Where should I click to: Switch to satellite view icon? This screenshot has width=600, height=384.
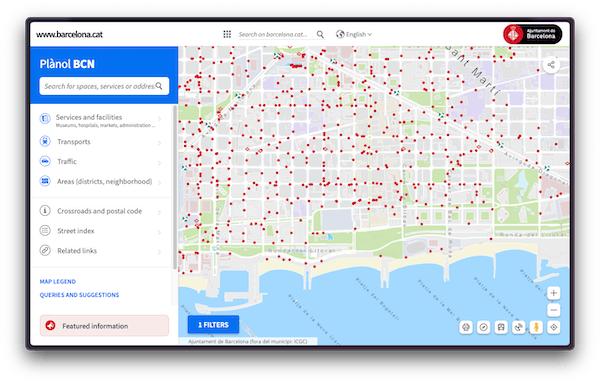518,327
